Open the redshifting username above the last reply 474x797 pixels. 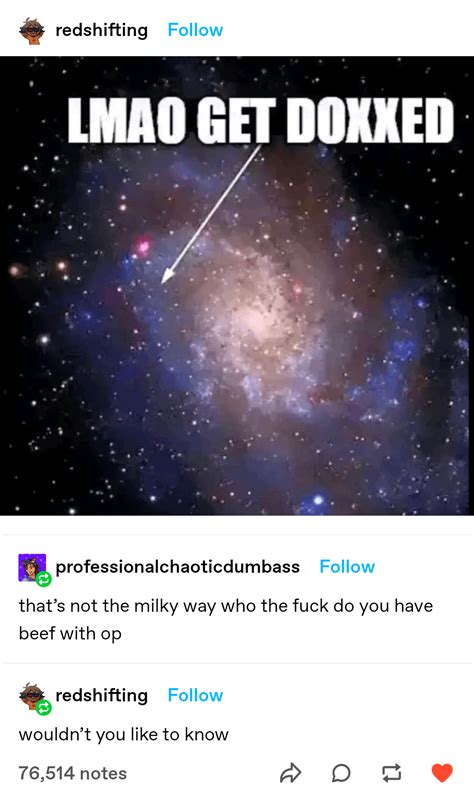point(102,695)
